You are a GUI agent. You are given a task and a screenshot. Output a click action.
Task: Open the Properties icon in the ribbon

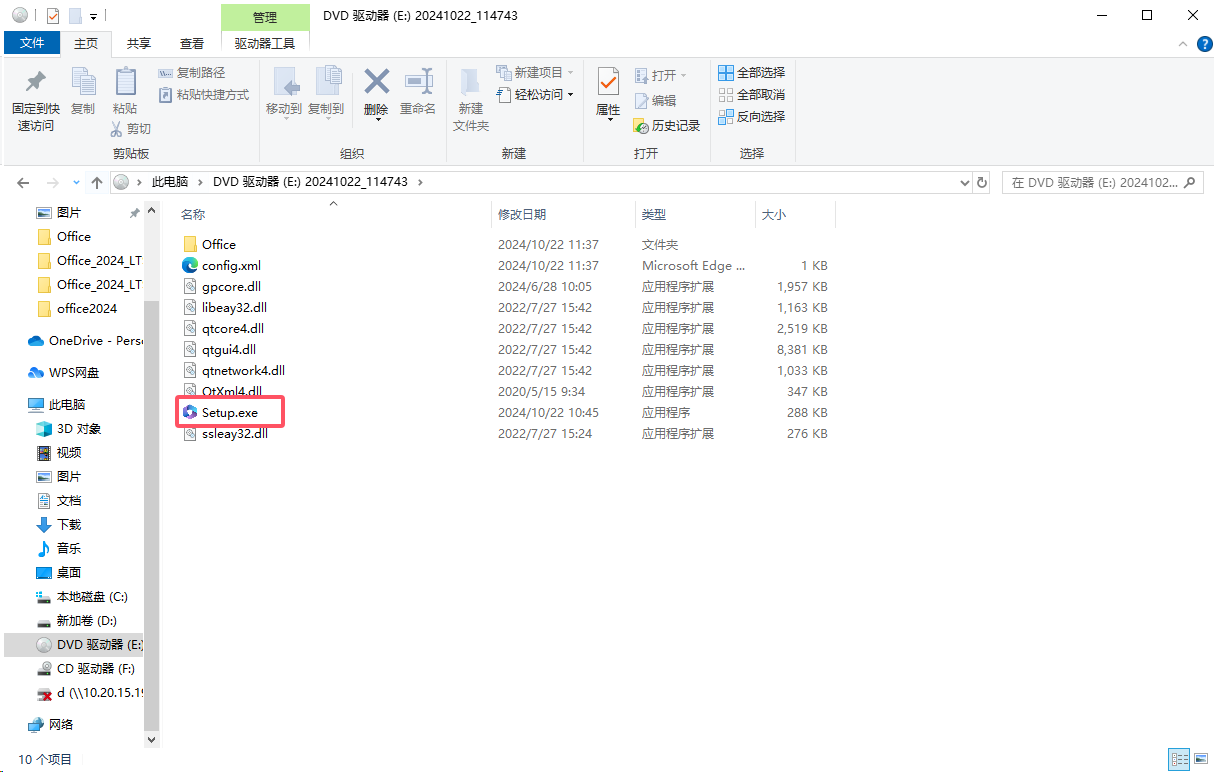pos(607,82)
